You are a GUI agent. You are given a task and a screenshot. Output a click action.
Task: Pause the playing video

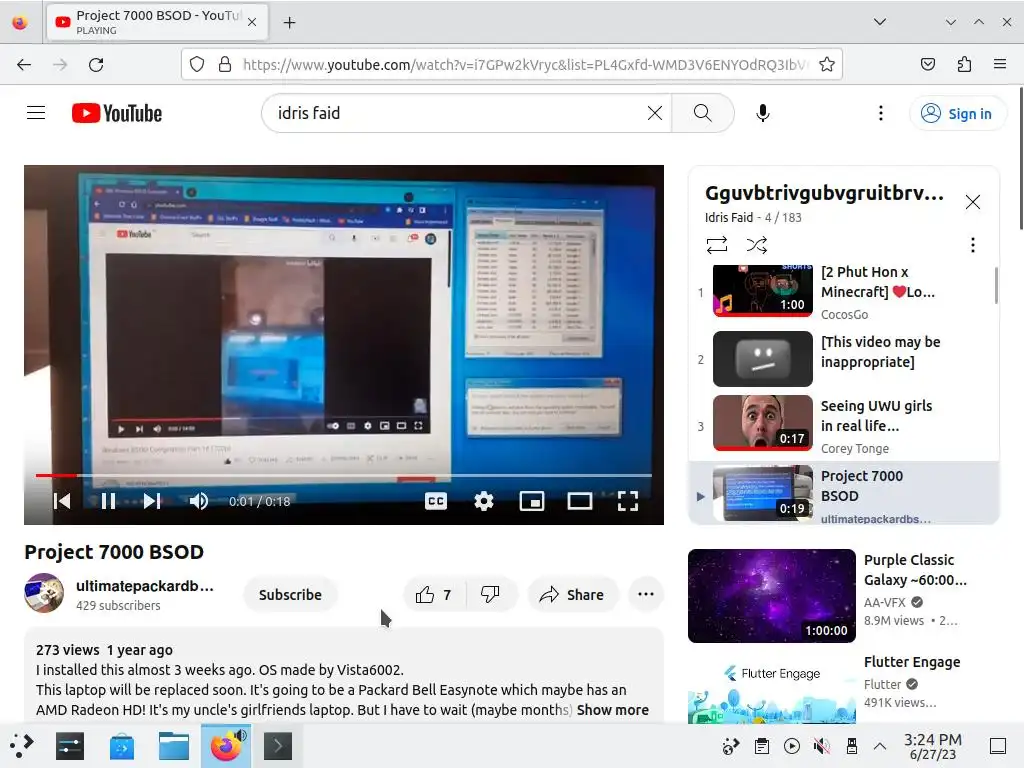coord(108,501)
